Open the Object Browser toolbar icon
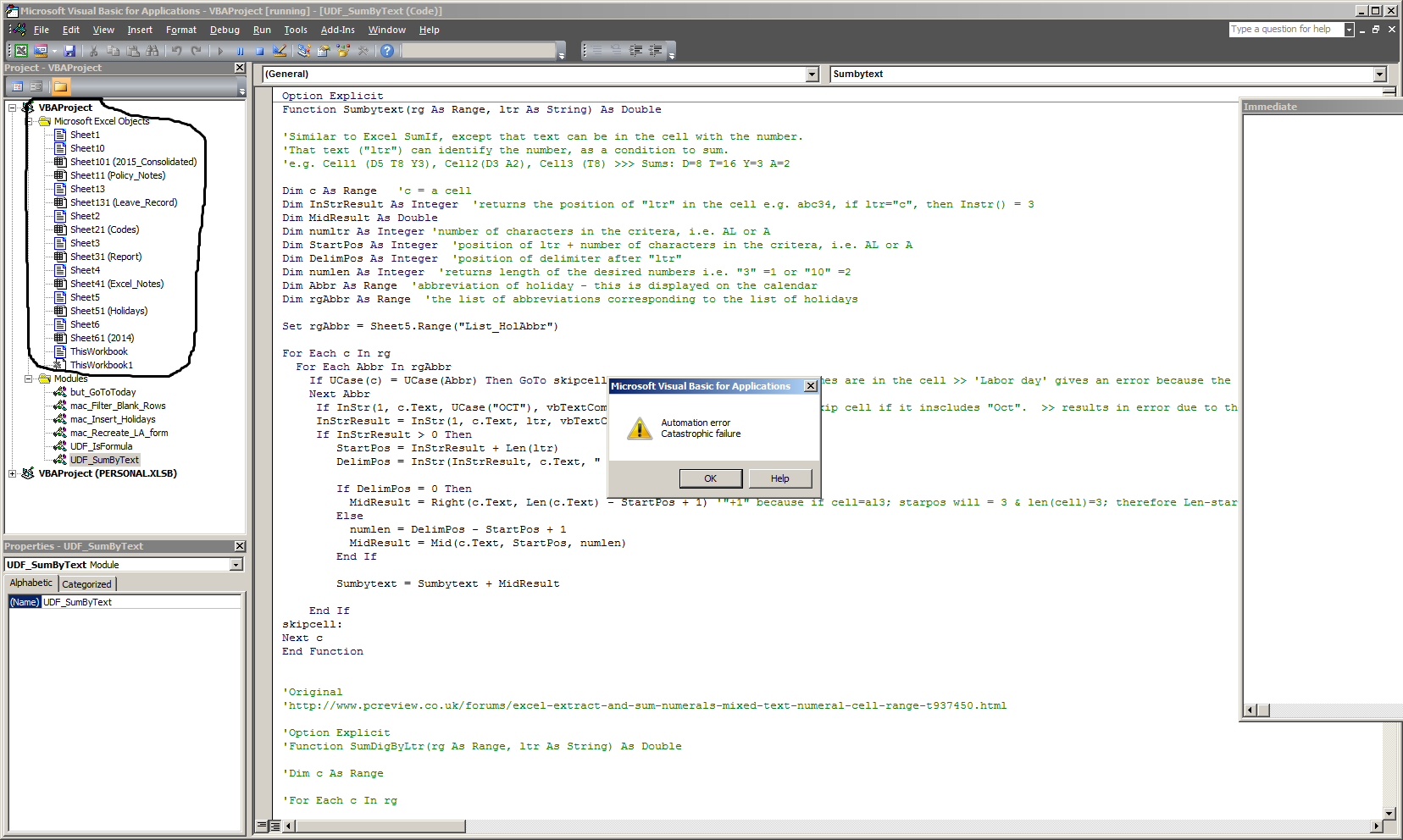This screenshot has height=840, width=1403. pos(343,51)
